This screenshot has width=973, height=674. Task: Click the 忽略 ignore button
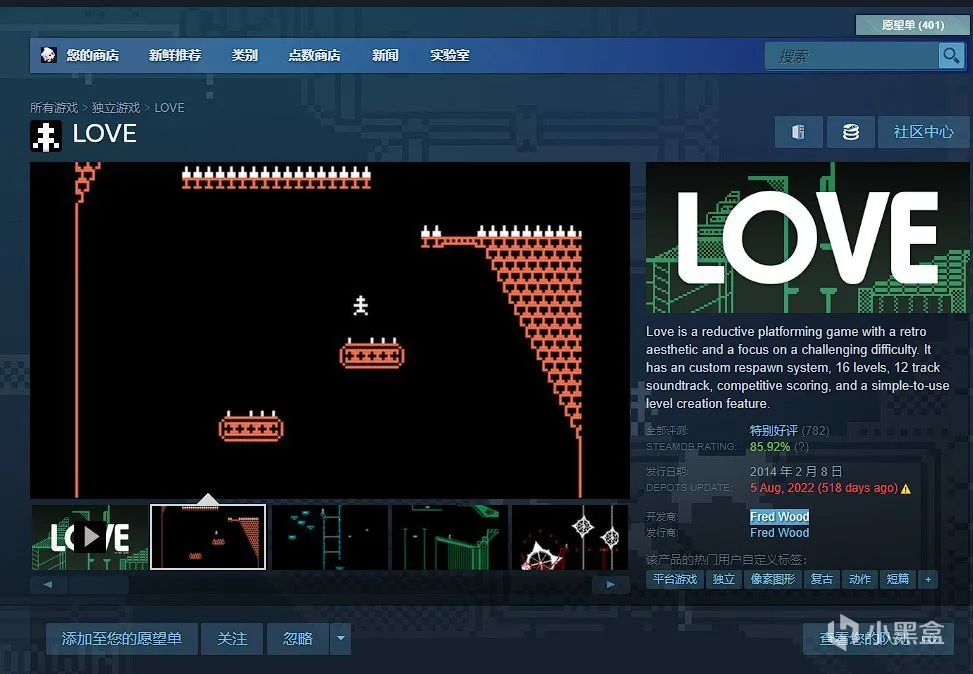coord(298,638)
